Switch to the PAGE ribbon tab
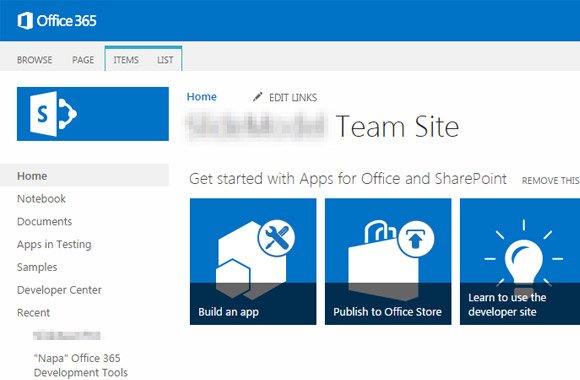The height and width of the screenshot is (380, 580). (83, 60)
